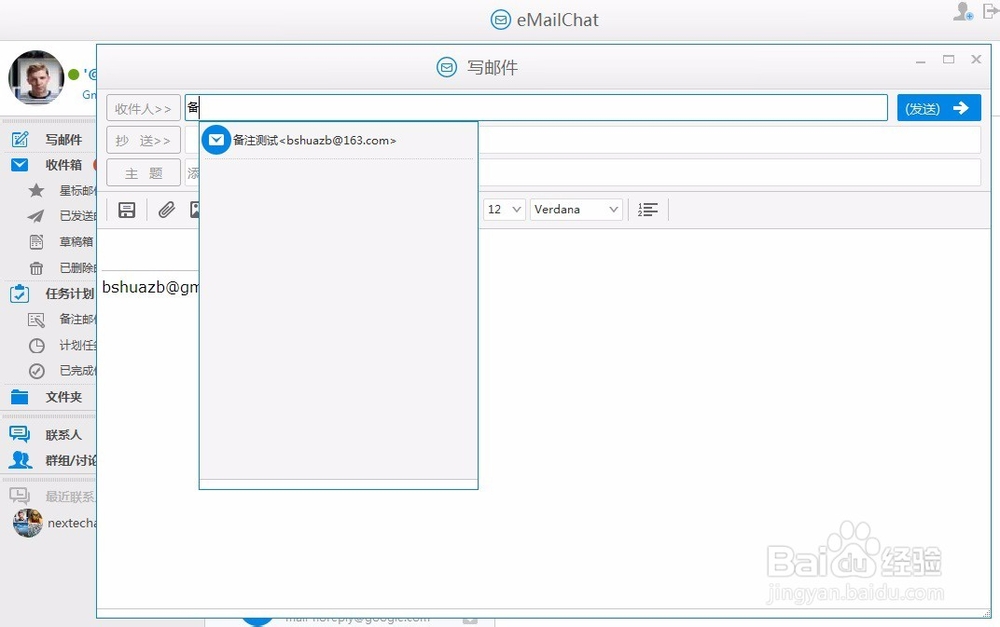Click the logout icon at top right
Image resolution: width=1000 pixels, height=627 pixels.
coord(990,11)
